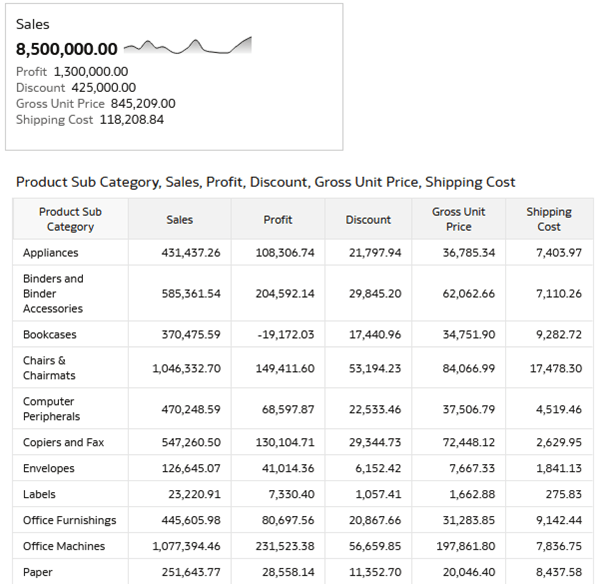Click the Shipping Cost 118,208.84 tile value
Viewport: 600px width, 584px height.
click(x=132, y=120)
